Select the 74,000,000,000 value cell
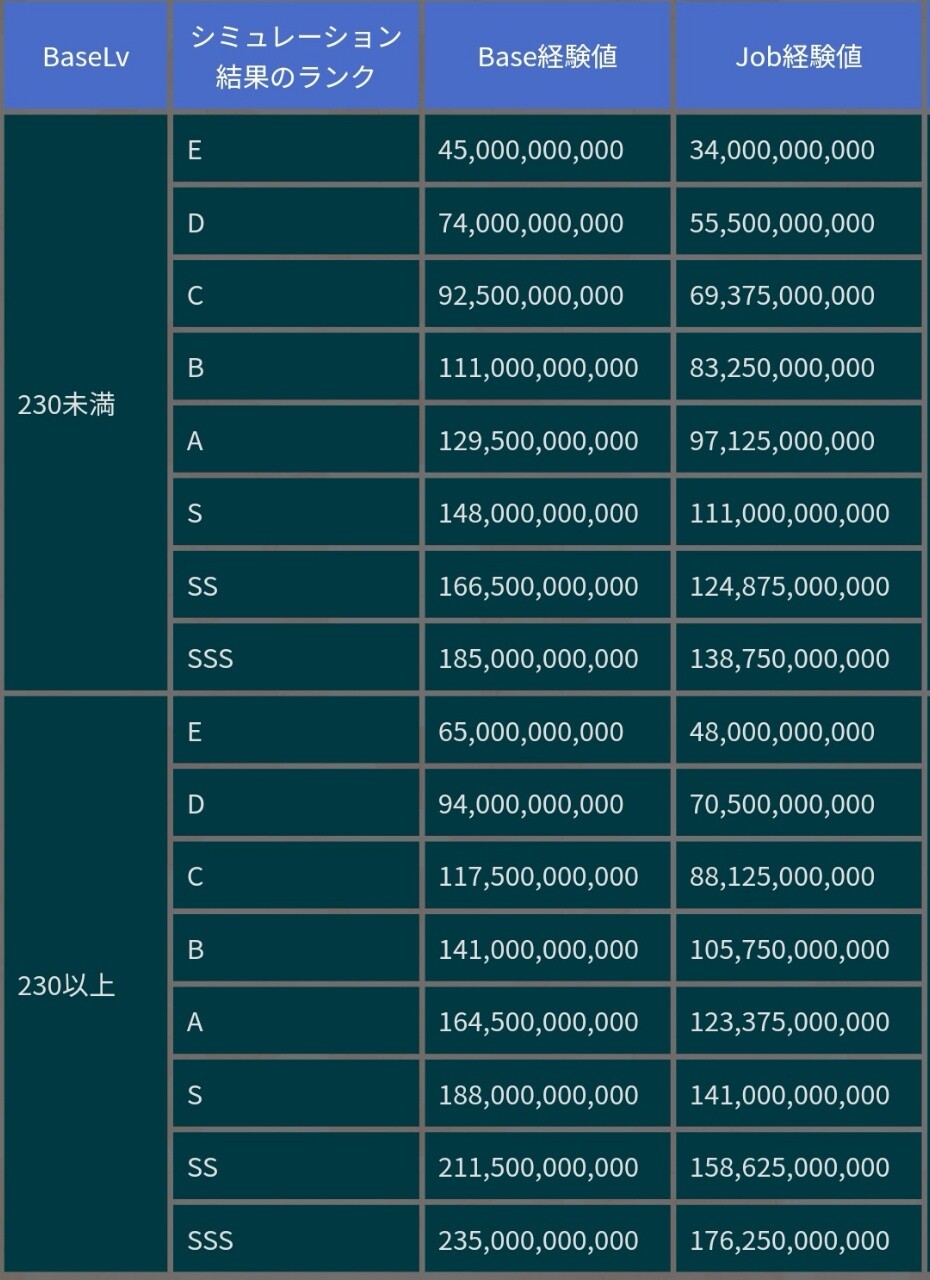The width and height of the screenshot is (930, 1280). click(x=531, y=223)
